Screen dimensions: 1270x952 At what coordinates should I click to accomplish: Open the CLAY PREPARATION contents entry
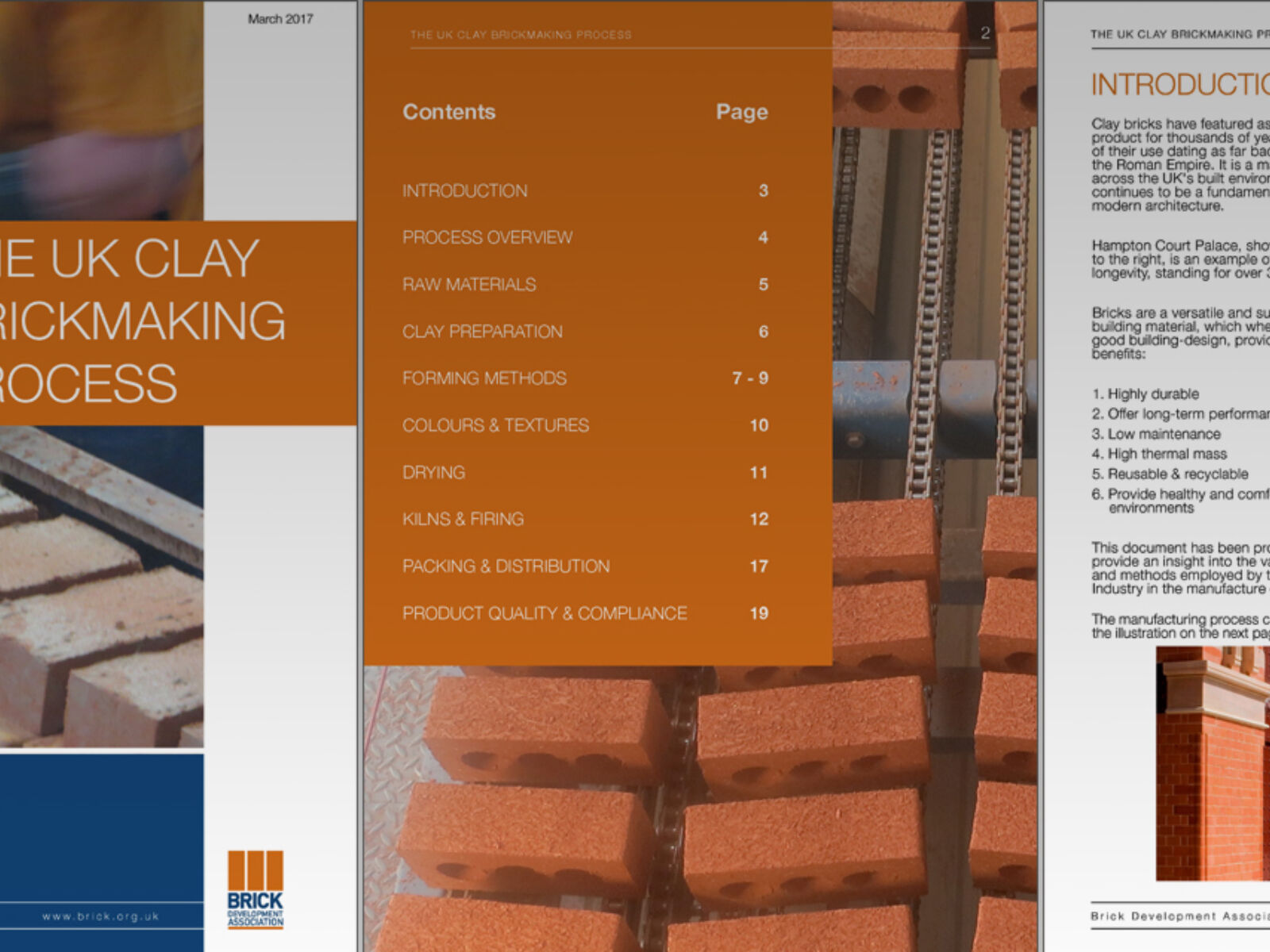pyautogui.click(x=483, y=331)
